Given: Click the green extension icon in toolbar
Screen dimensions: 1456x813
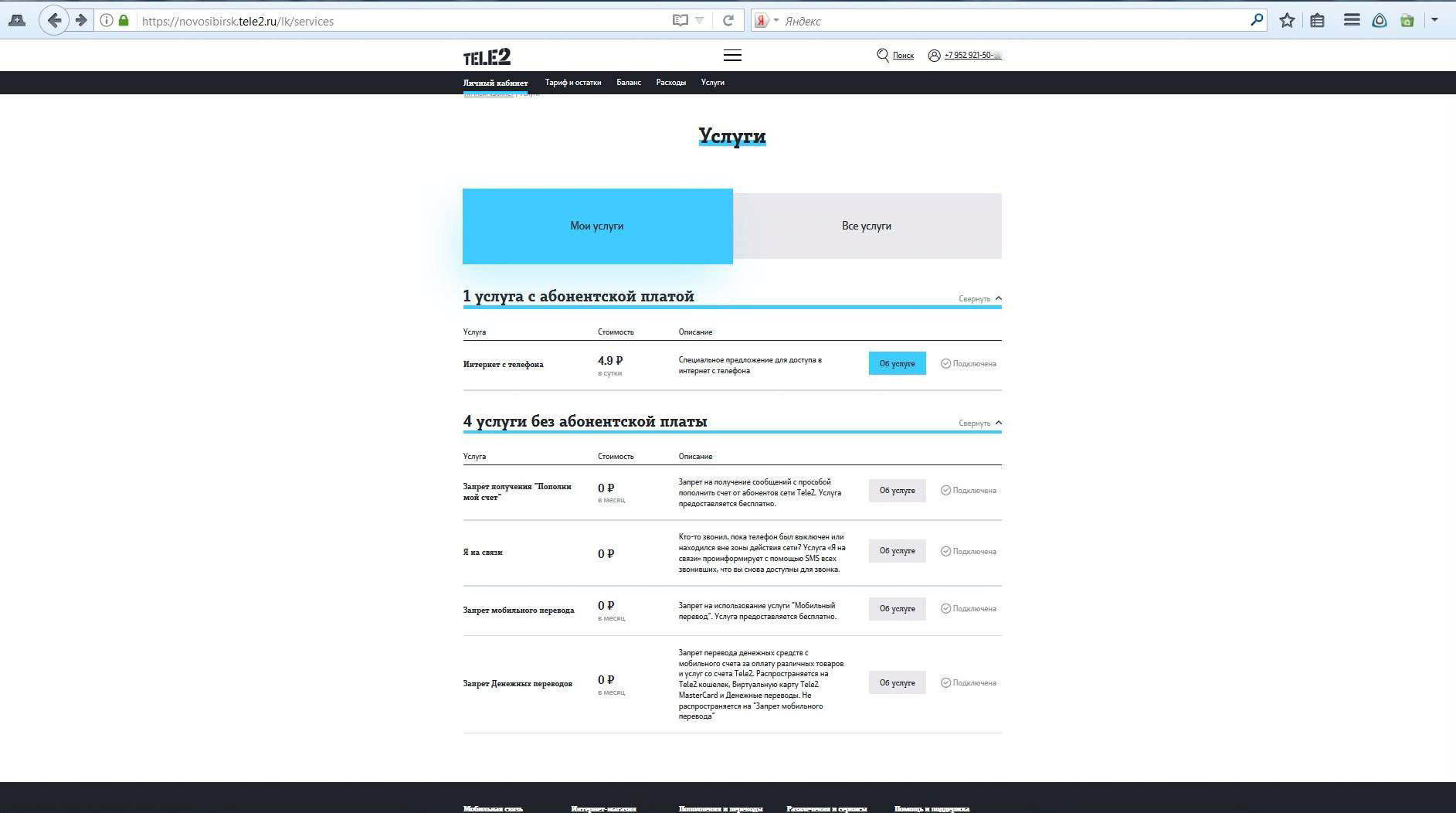Looking at the screenshot, I should [1407, 21].
